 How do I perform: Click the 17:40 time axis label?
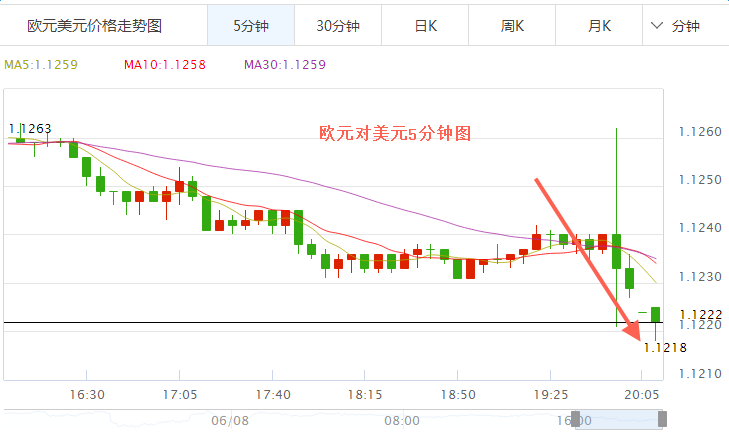pyautogui.click(x=273, y=395)
